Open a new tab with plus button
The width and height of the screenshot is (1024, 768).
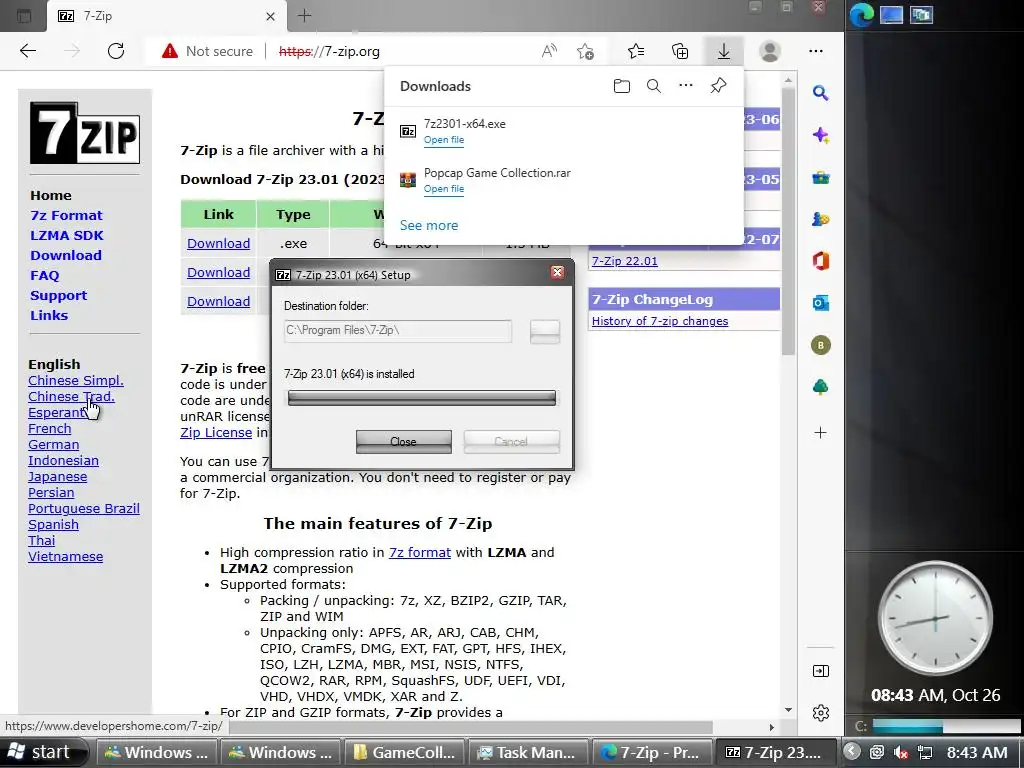point(304,16)
